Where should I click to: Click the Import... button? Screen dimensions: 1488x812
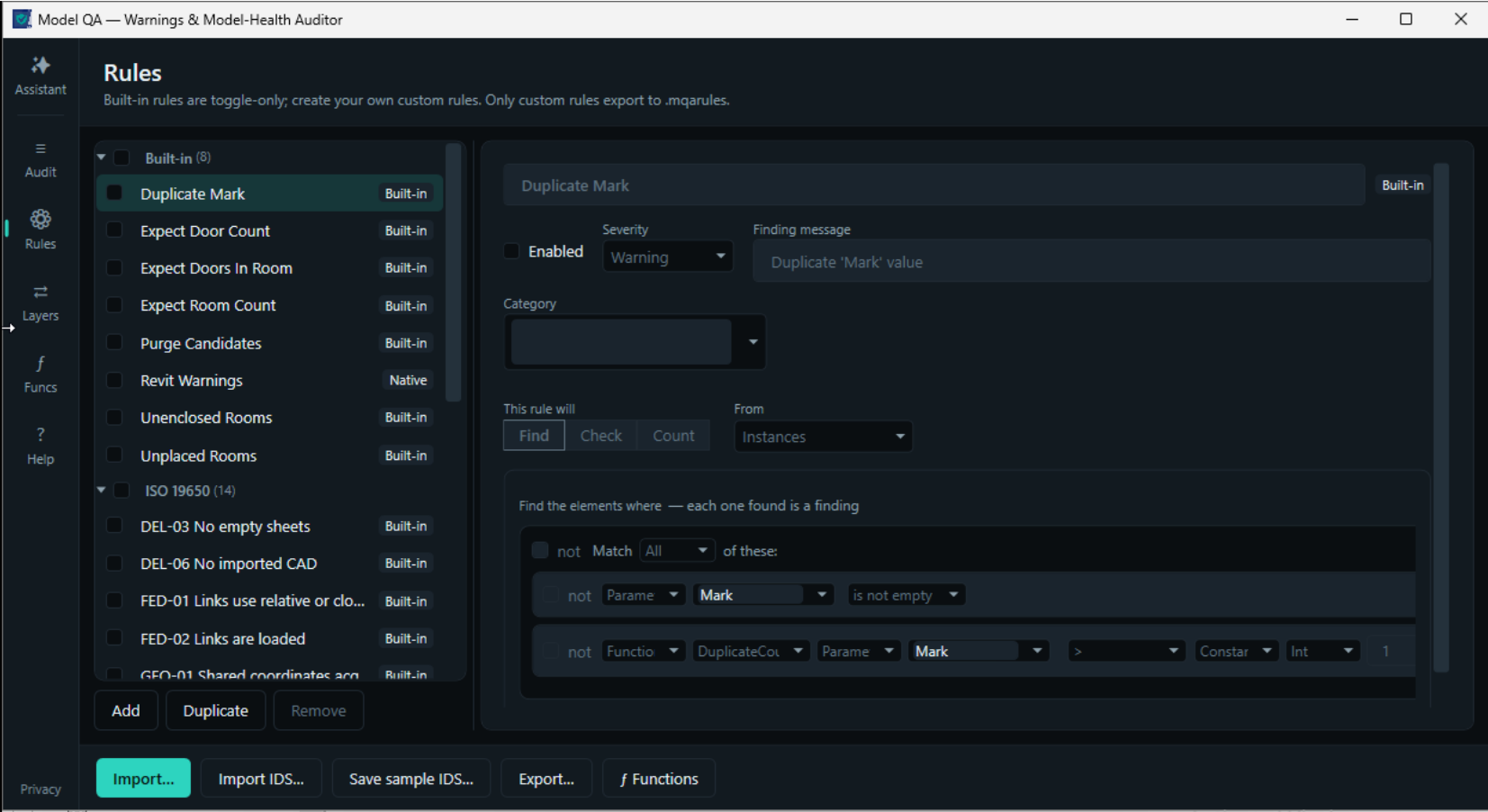click(143, 779)
